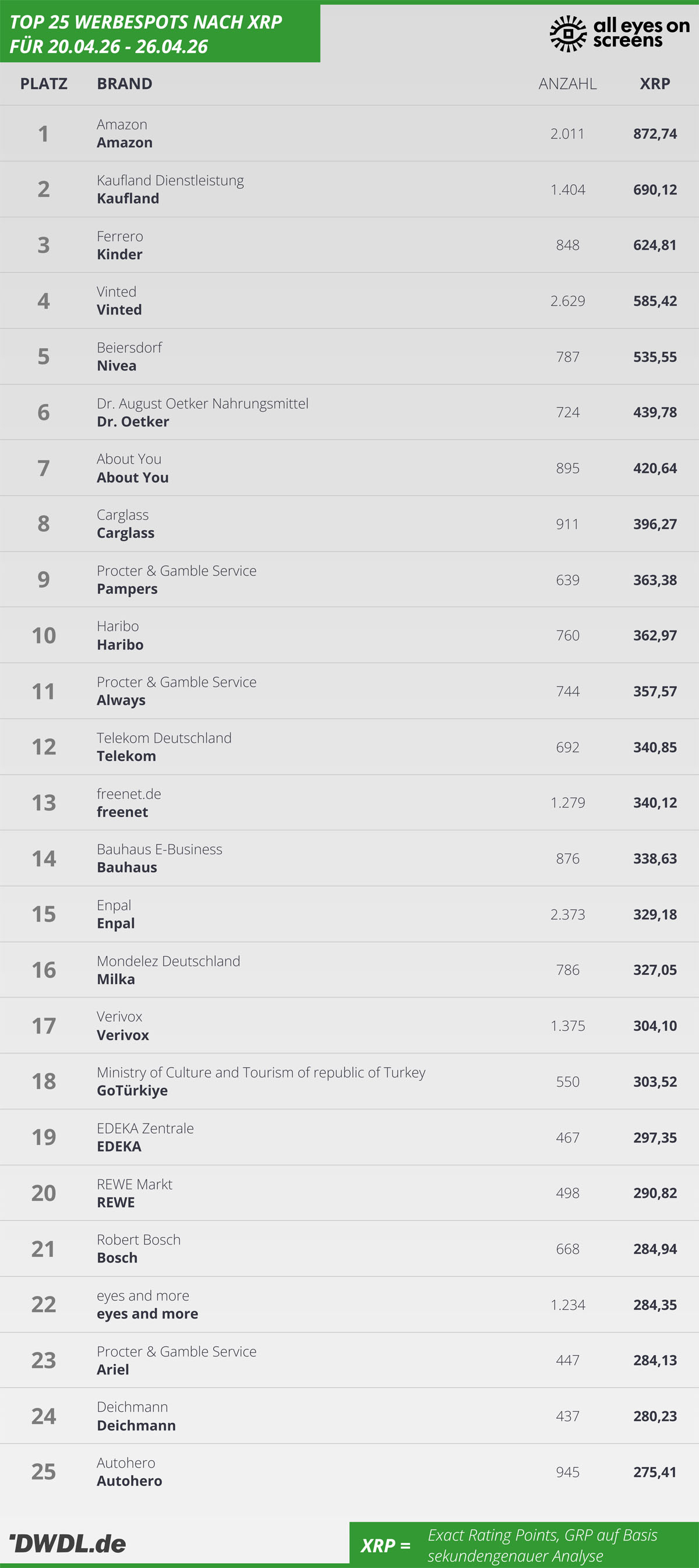Click the BRAND column header

click(x=124, y=83)
